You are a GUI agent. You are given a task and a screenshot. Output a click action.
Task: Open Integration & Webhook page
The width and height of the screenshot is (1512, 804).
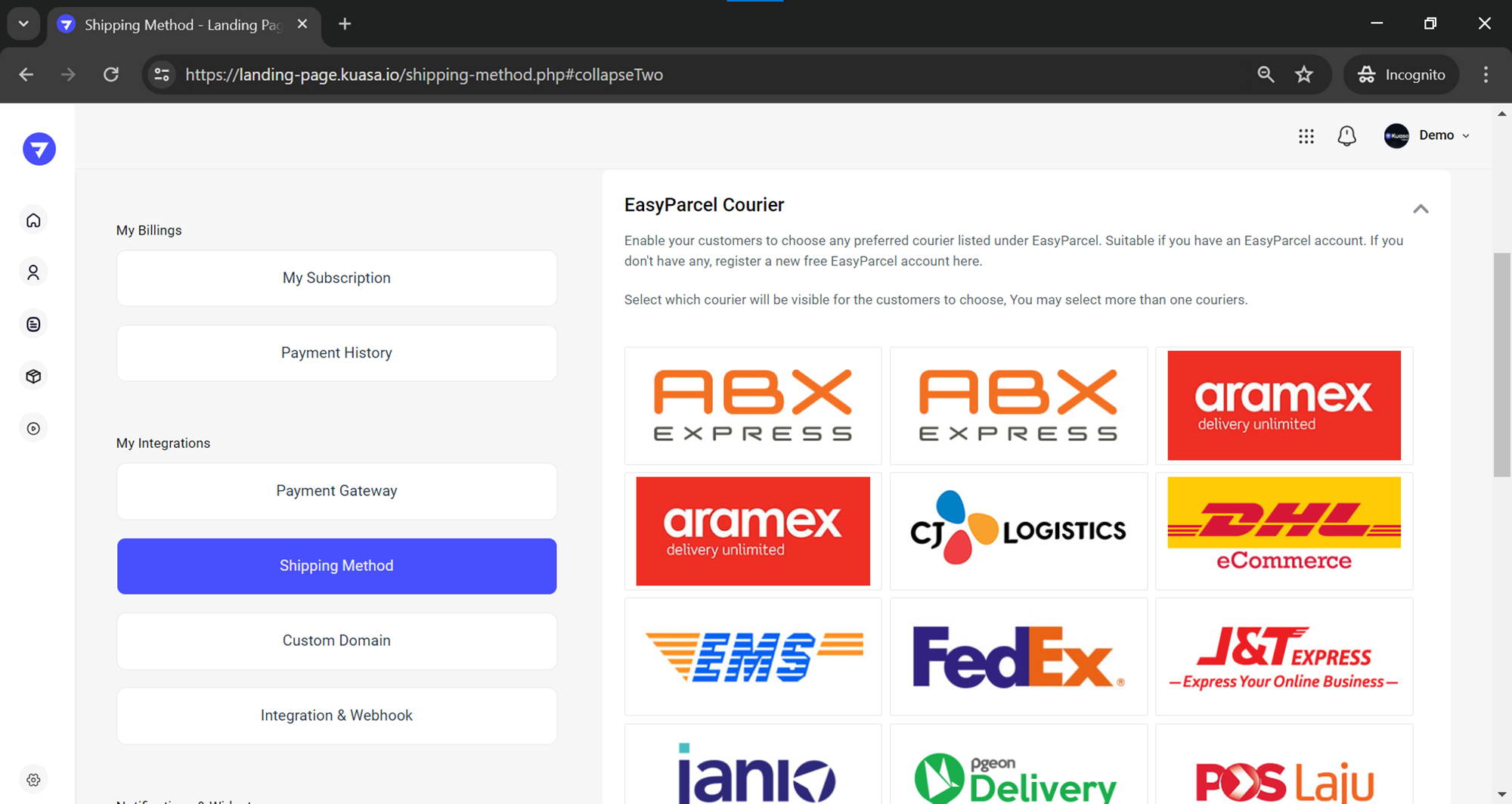(336, 716)
